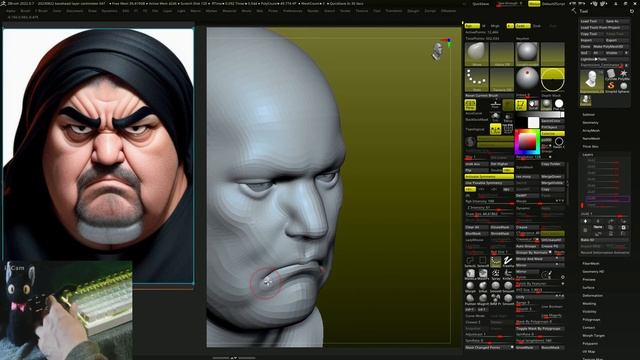Expand the Polygroups subpalette

click(591, 320)
